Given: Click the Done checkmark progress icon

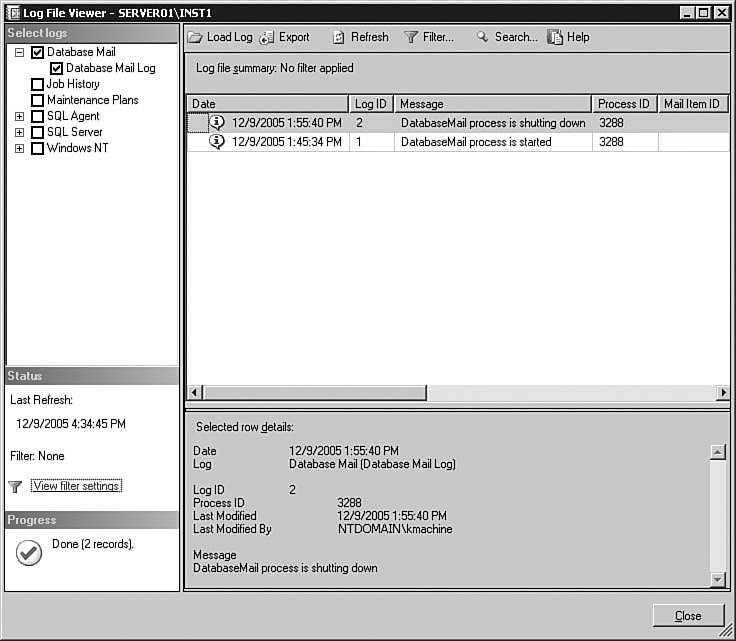Looking at the screenshot, I should (x=29, y=552).
